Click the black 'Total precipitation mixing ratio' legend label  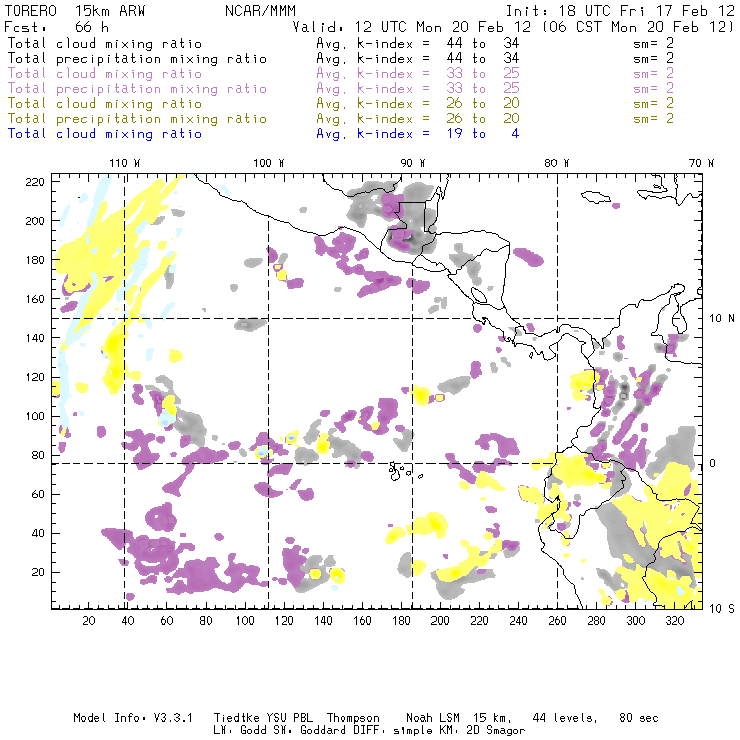(137, 59)
